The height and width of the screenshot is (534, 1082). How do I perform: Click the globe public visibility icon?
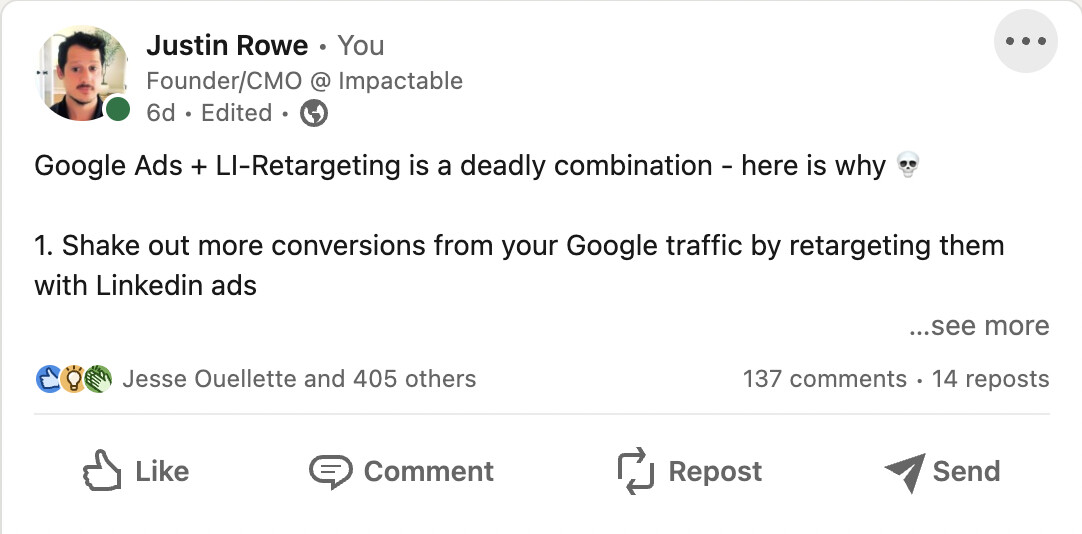click(x=314, y=113)
